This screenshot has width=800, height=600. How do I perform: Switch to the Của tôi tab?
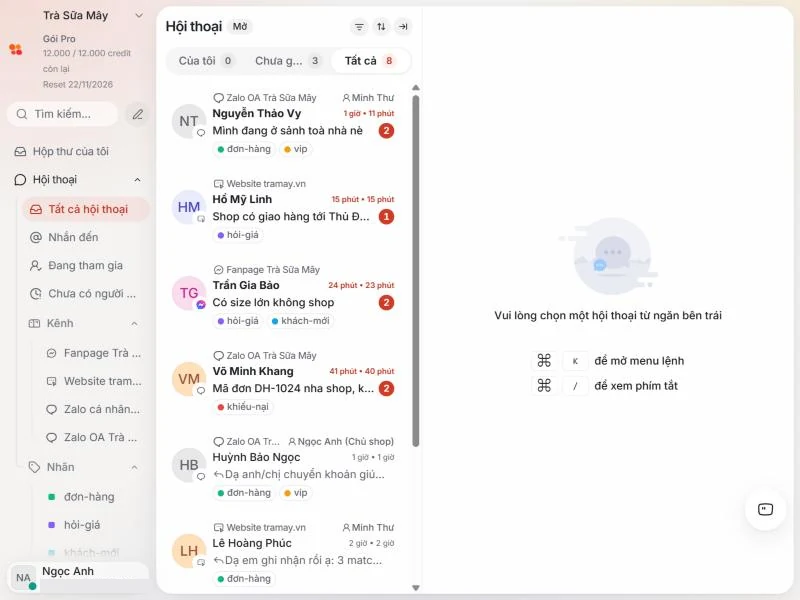click(205, 61)
